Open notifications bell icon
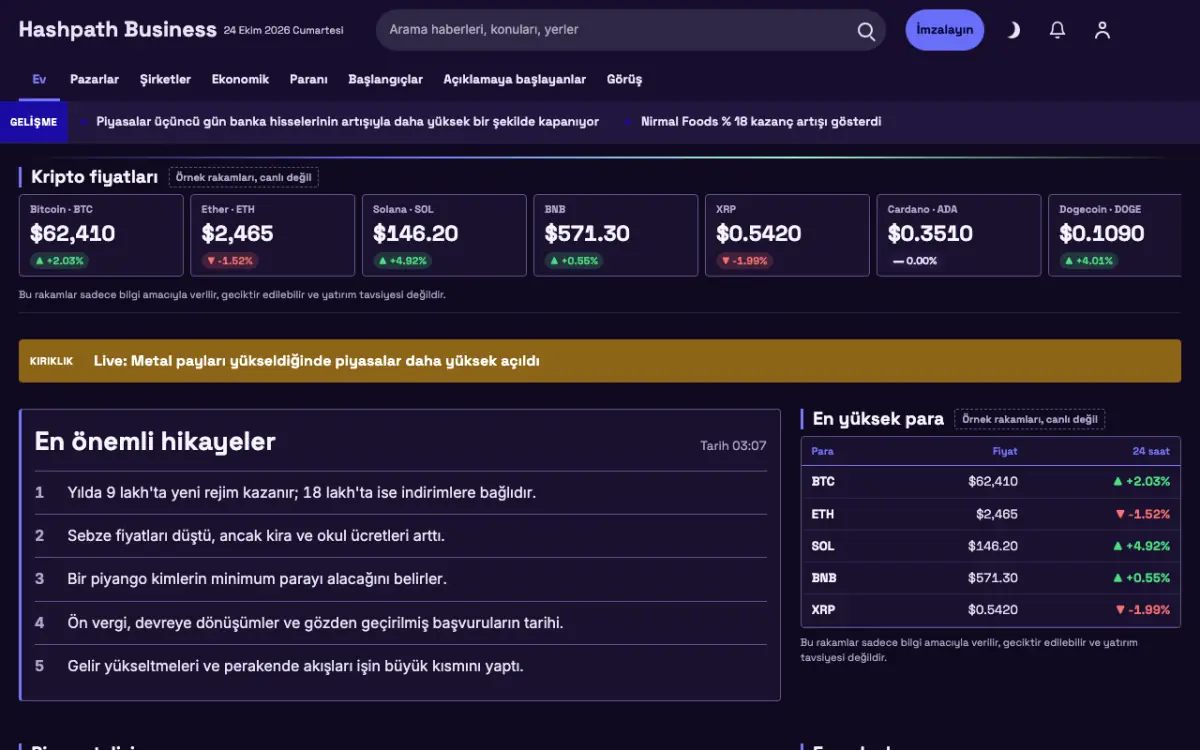 tap(1057, 30)
